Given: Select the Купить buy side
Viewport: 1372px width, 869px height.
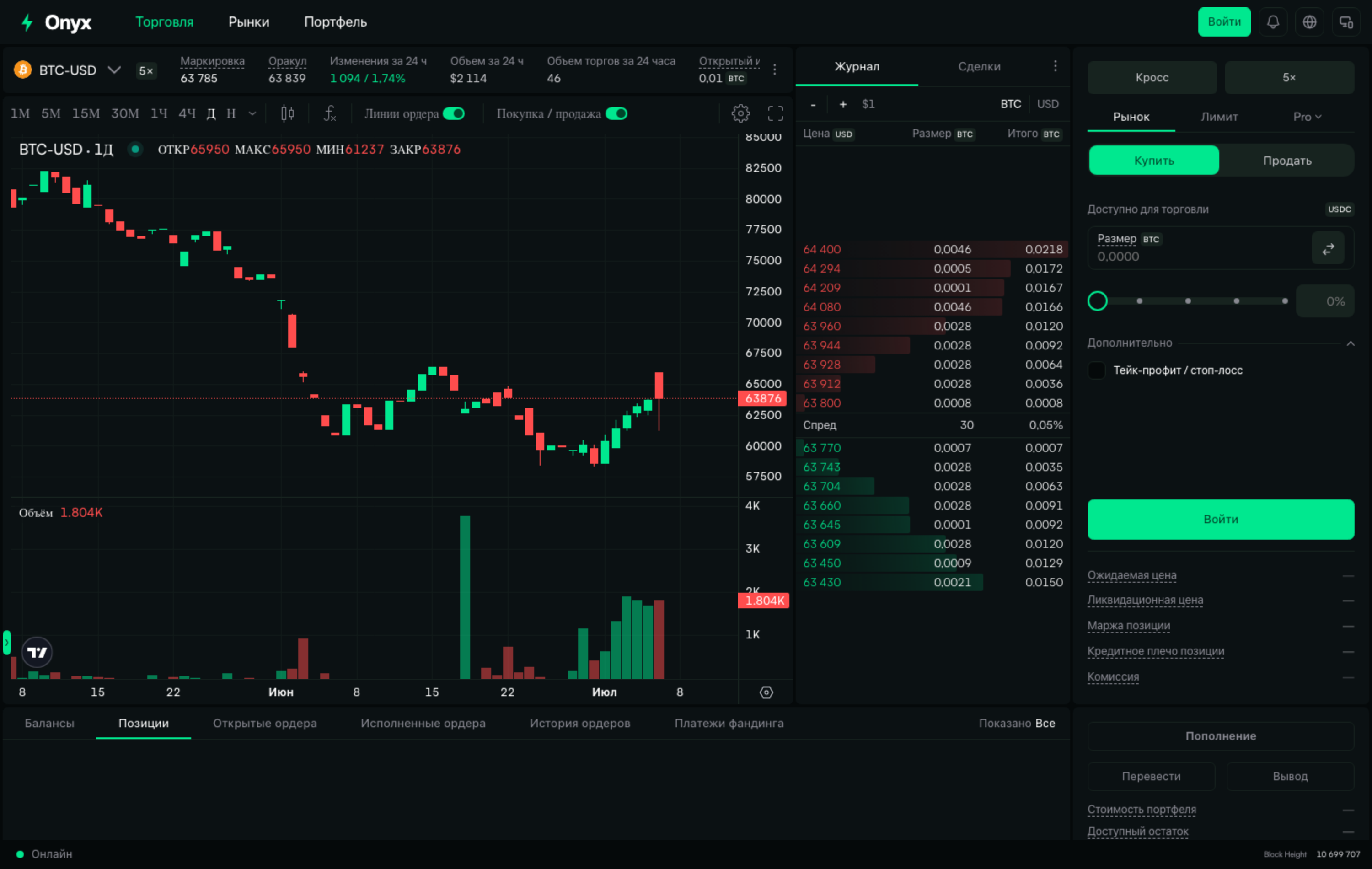Looking at the screenshot, I should point(1154,160).
